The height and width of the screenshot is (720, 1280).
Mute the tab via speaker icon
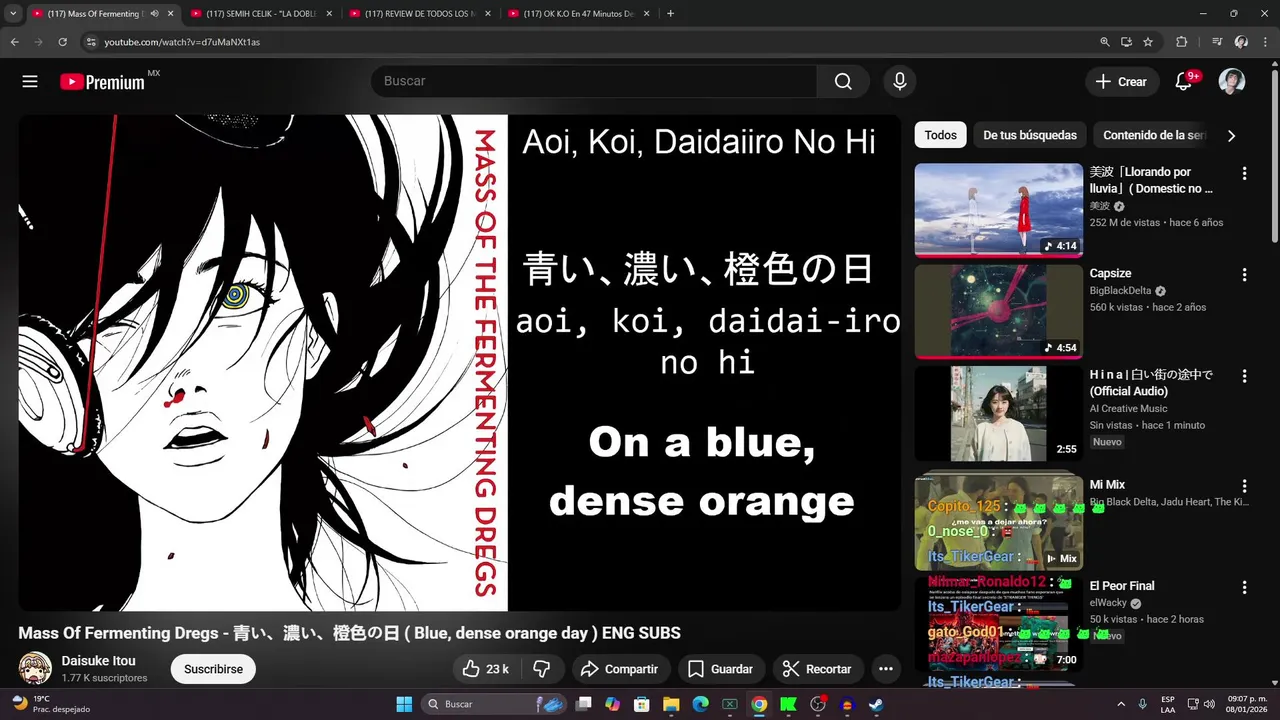coord(154,14)
